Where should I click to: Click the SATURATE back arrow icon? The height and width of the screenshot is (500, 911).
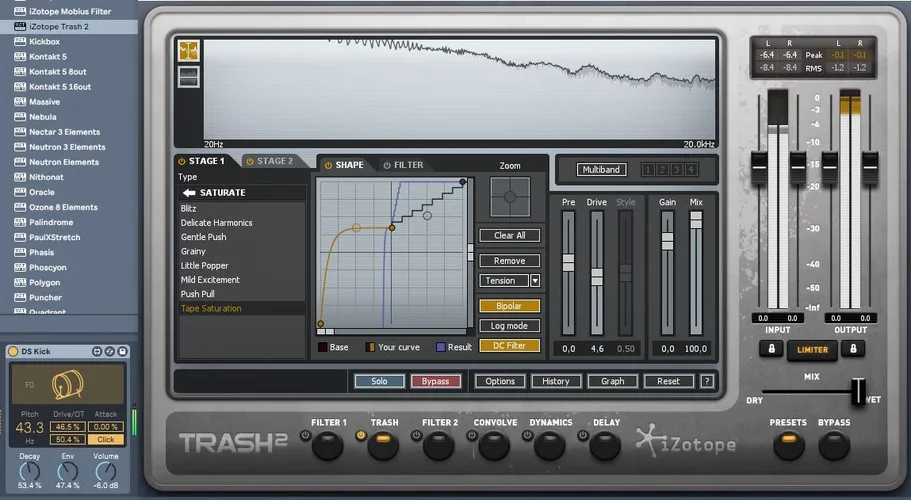click(188, 193)
